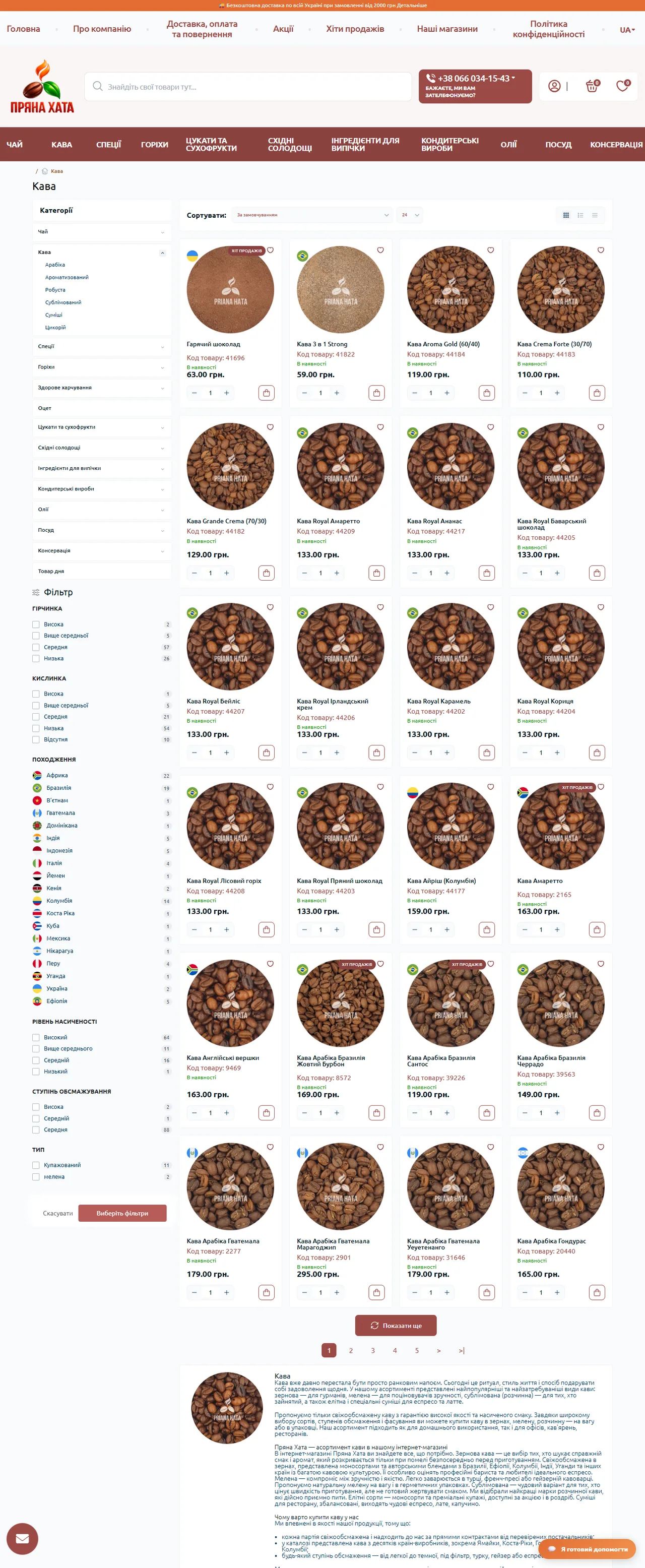The image size is (645, 1568).
Task: Switch to compact lines view layout
Action: (x=595, y=215)
